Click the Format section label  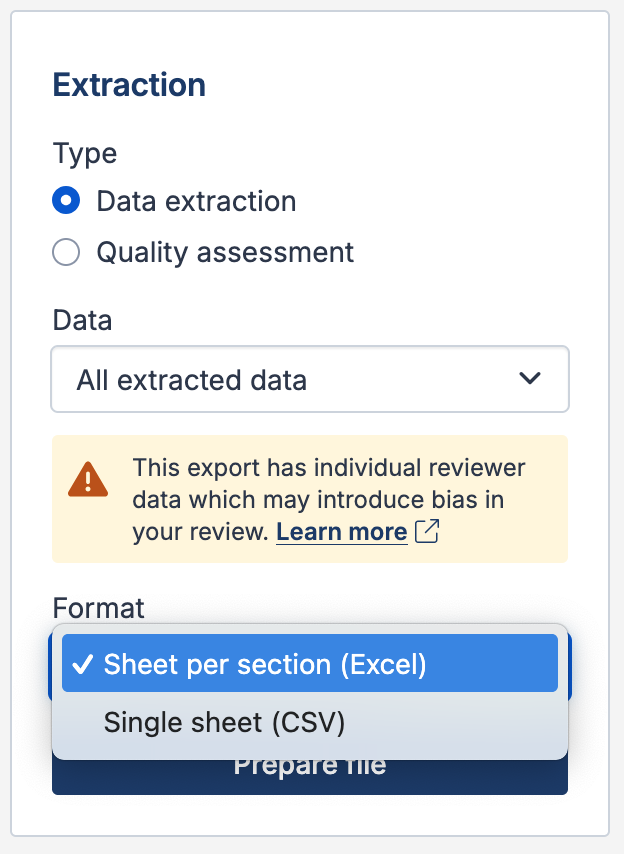tap(97, 608)
